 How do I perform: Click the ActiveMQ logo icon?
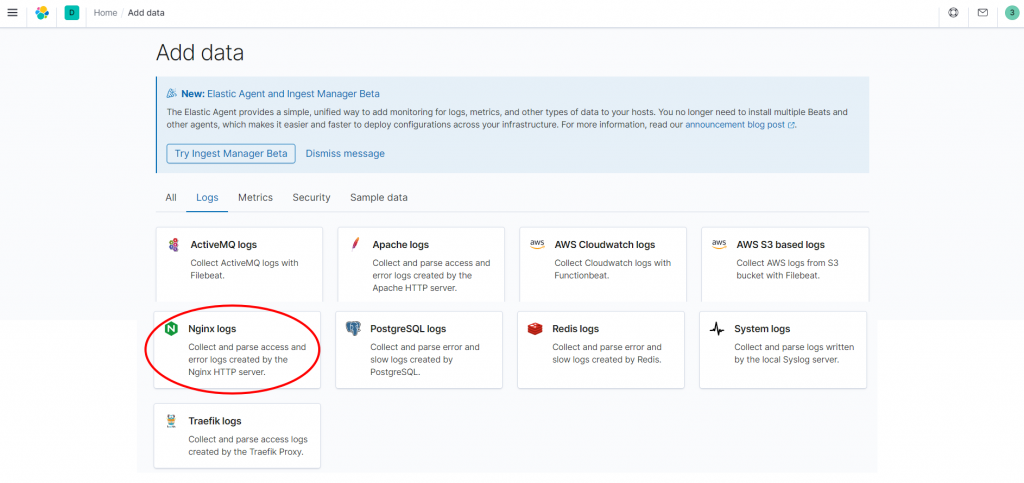173,245
